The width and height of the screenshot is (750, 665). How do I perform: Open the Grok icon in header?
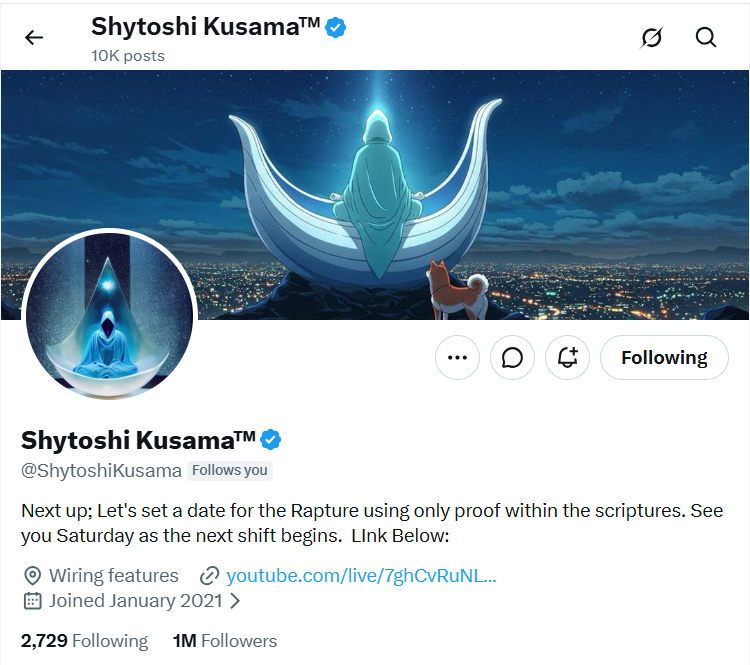click(652, 38)
